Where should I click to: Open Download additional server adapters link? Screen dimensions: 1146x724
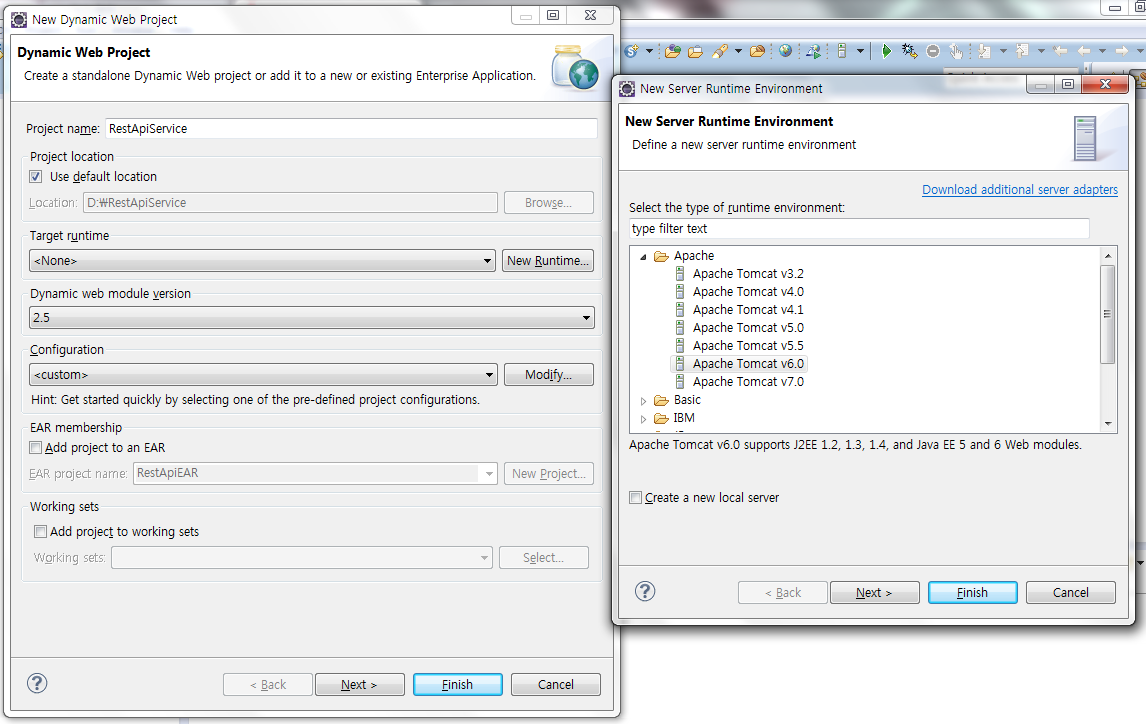(1019, 190)
